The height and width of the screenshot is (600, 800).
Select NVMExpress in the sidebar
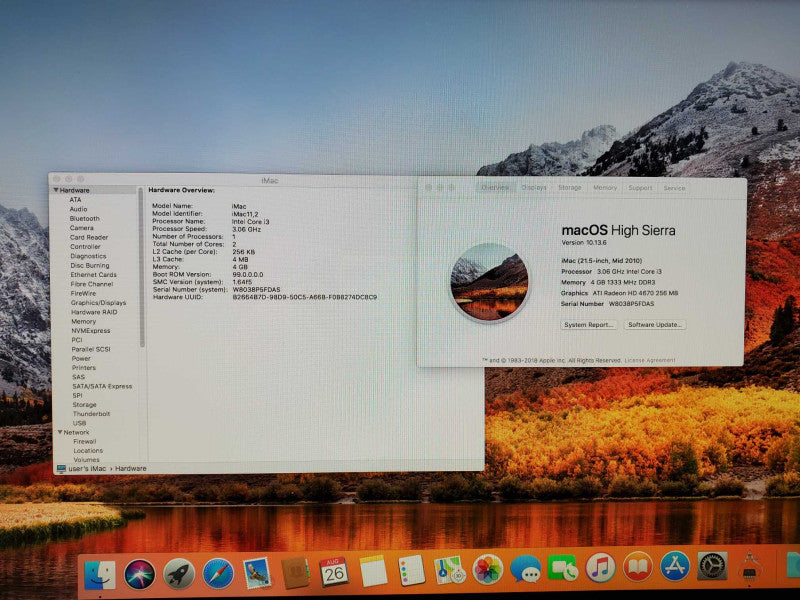tap(91, 331)
